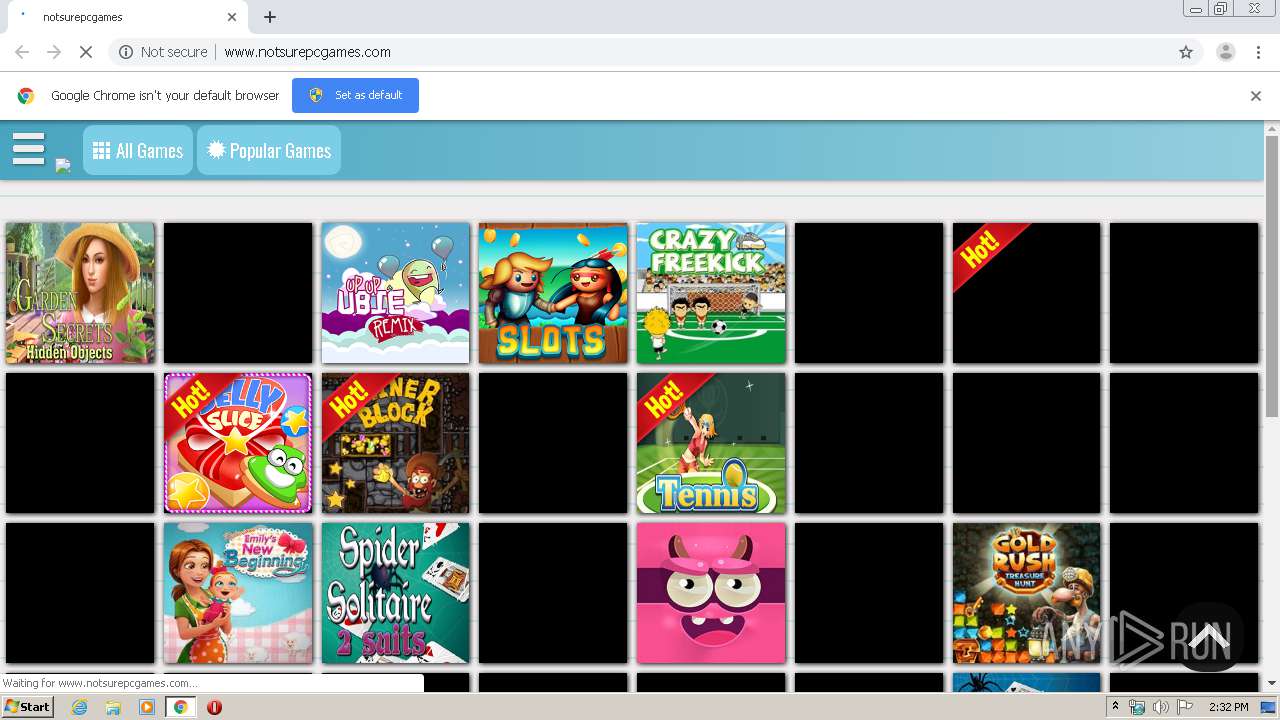Open the Windows Start menu
Screen dimensions: 1280x720
(28, 707)
